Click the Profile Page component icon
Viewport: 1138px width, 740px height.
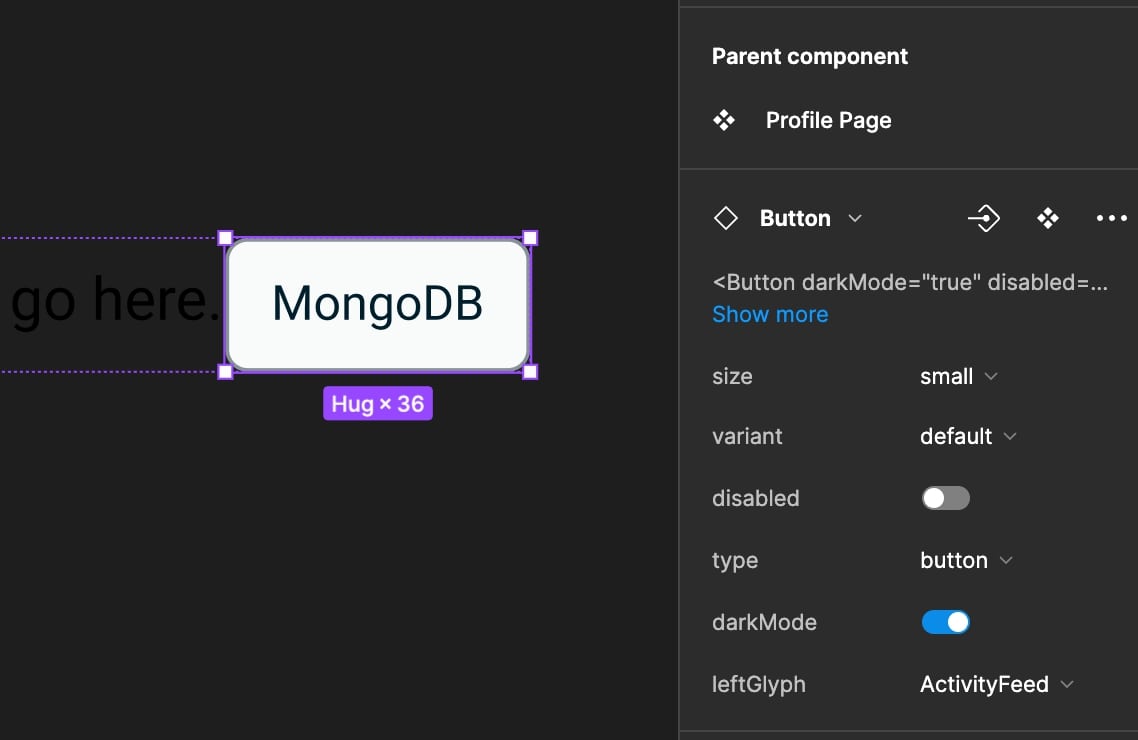tap(724, 121)
